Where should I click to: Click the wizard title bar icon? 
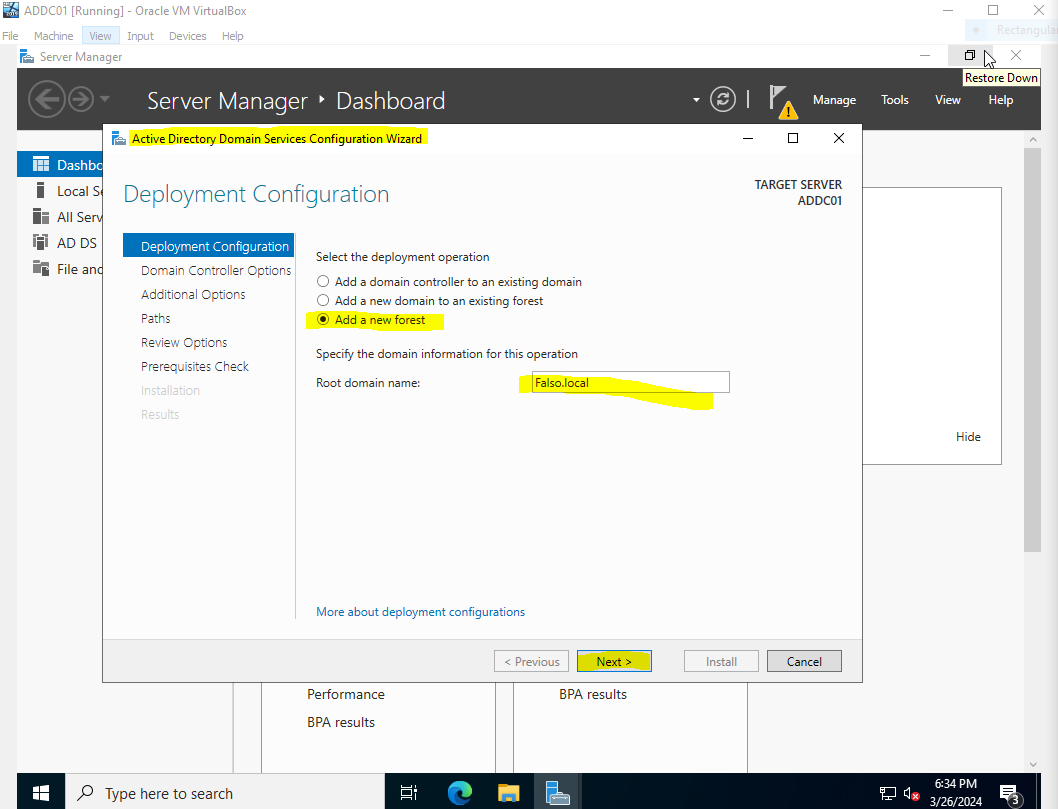click(x=119, y=138)
